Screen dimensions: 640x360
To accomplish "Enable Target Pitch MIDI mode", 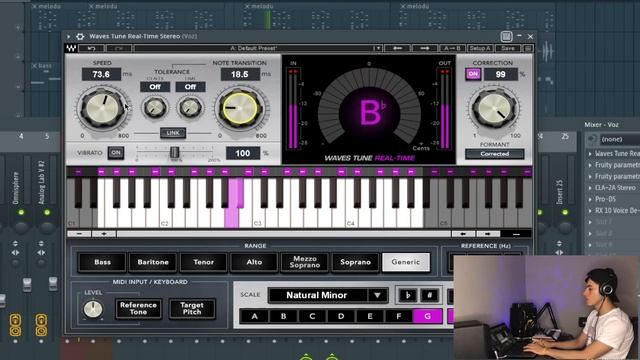I will pos(192,309).
